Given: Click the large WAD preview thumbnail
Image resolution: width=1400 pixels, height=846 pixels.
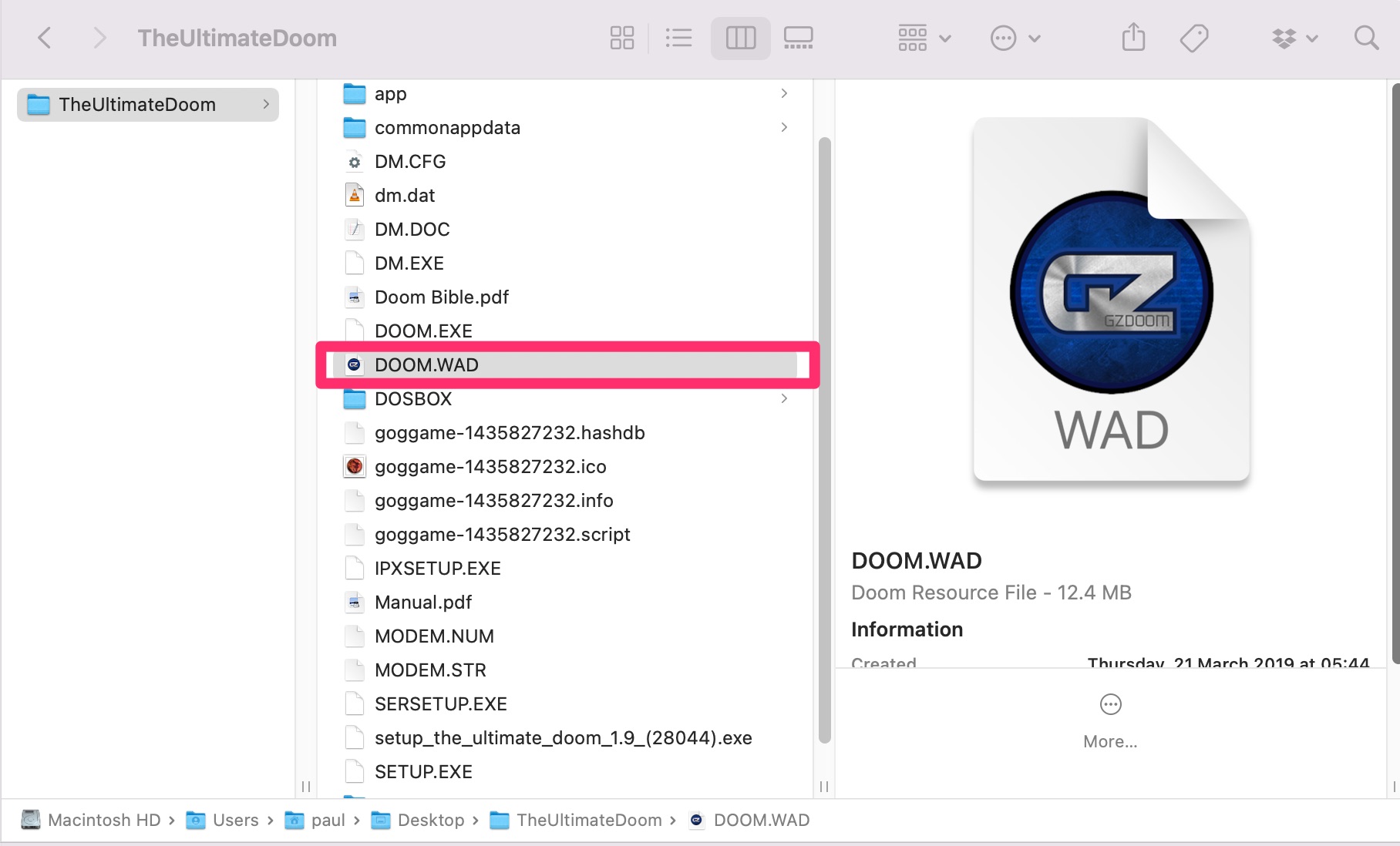Looking at the screenshot, I should (x=1111, y=302).
